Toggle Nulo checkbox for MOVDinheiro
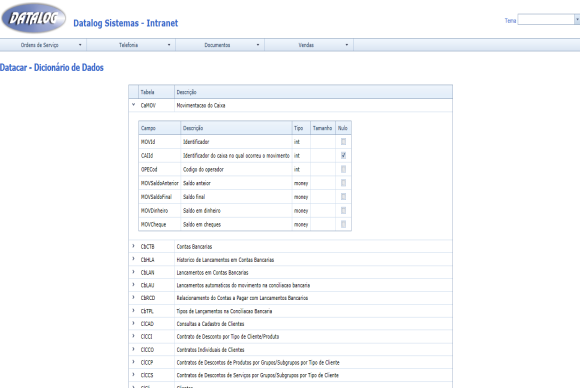 pos(343,210)
